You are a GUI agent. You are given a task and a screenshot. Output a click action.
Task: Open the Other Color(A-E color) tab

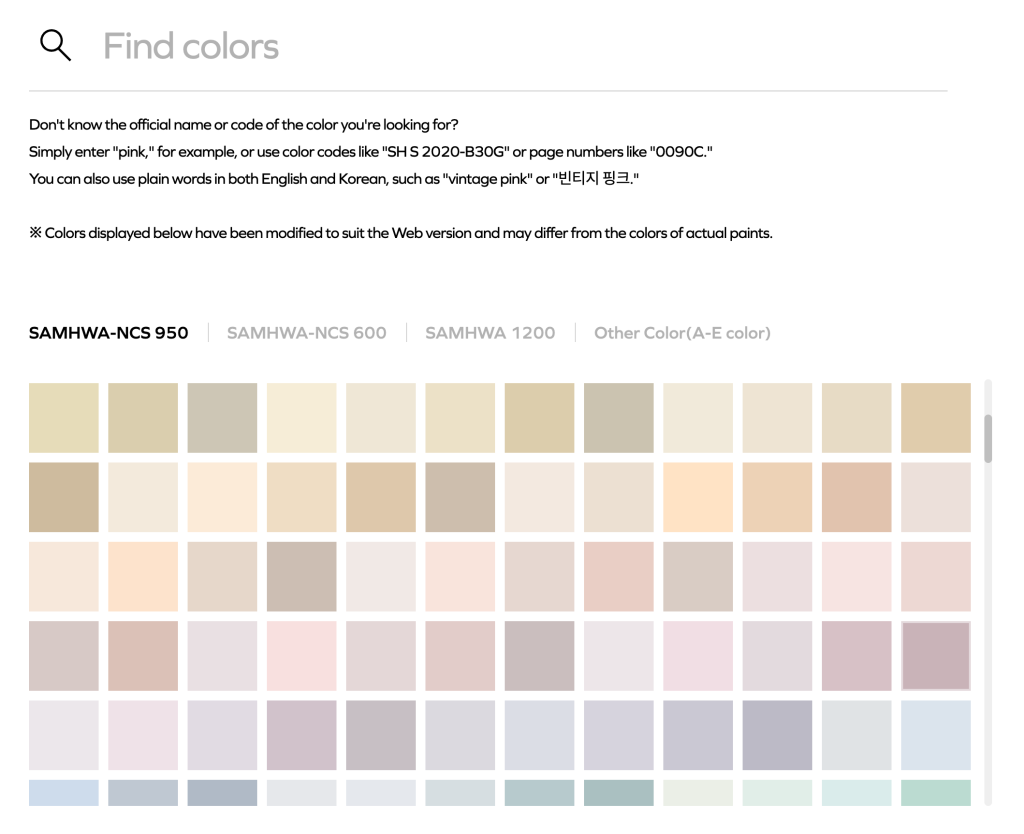[x=682, y=332]
